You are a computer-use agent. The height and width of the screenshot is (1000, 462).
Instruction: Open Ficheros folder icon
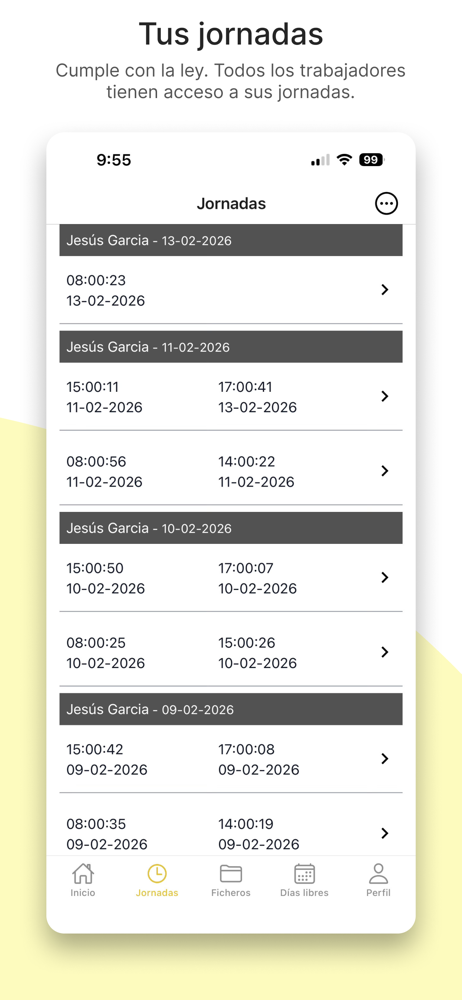pyautogui.click(x=230, y=873)
